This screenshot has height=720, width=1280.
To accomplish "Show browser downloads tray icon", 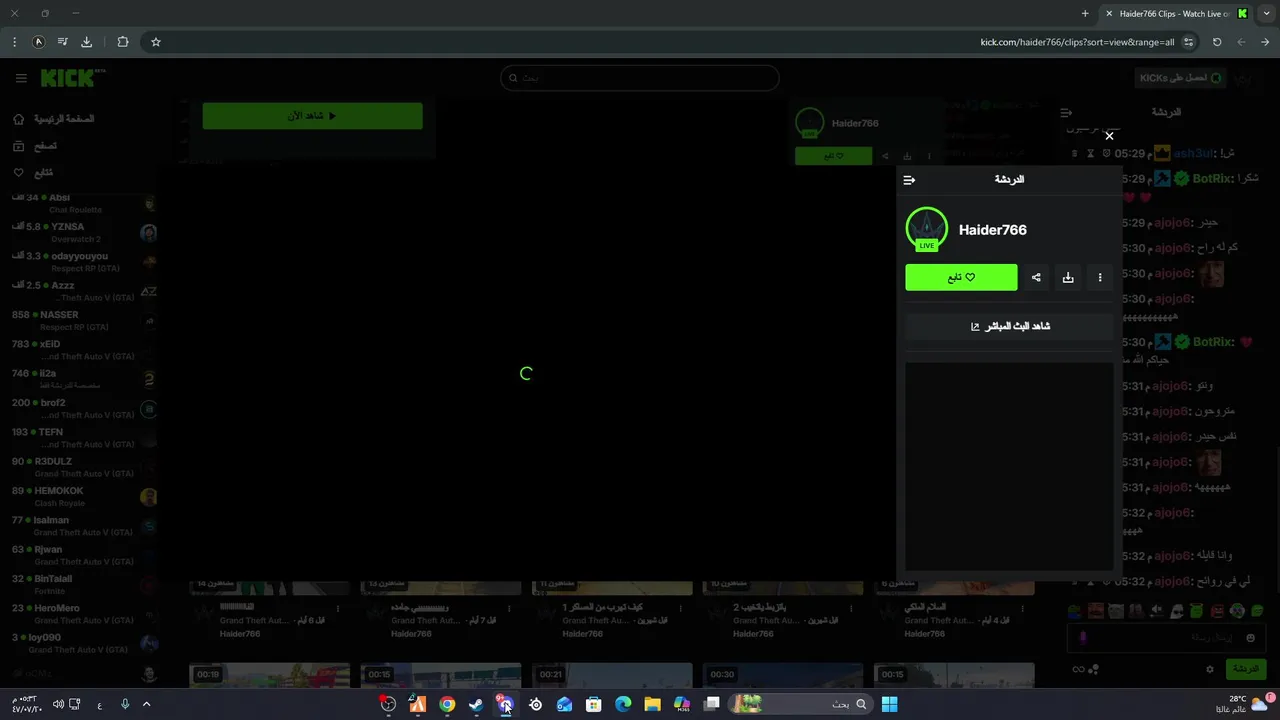I will click(86, 42).
